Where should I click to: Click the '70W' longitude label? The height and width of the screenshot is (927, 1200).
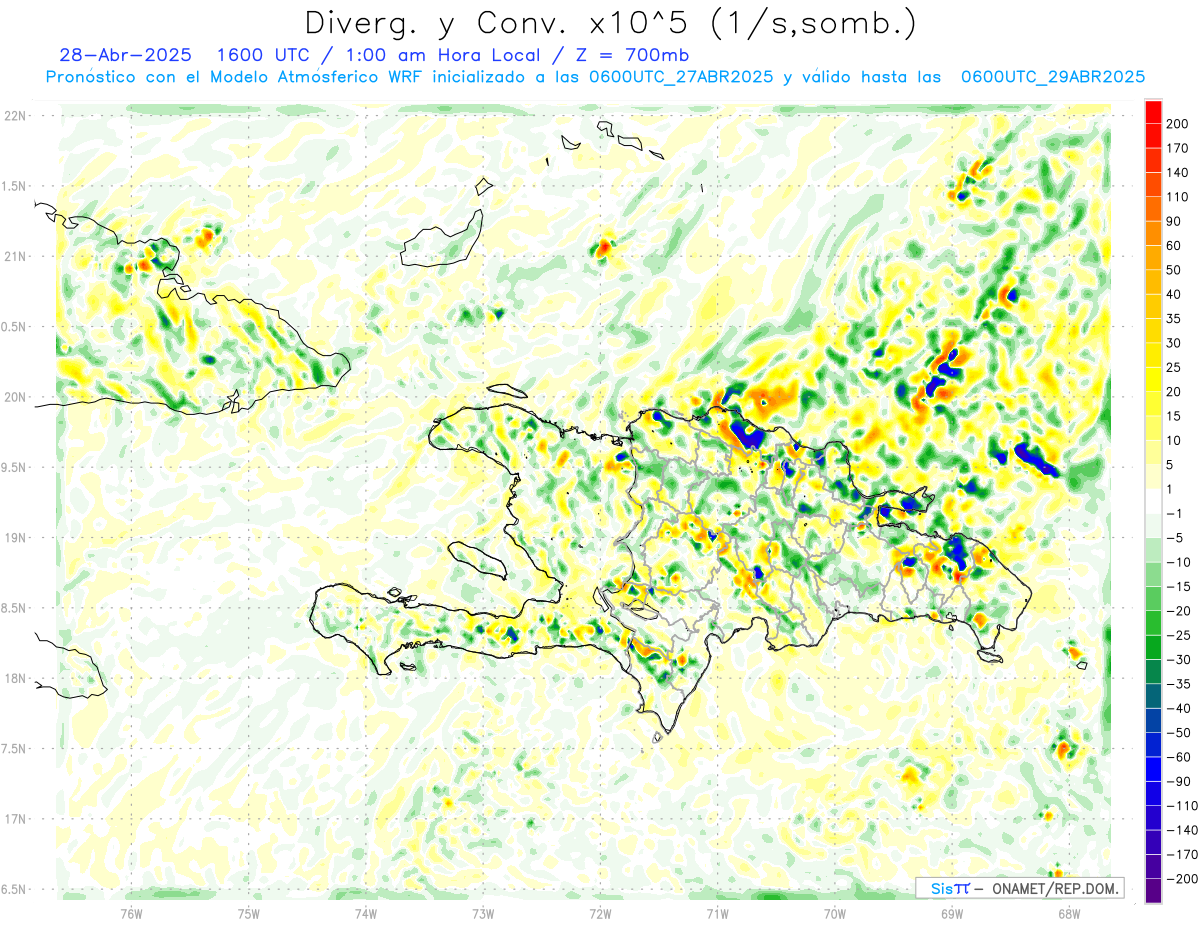click(835, 913)
